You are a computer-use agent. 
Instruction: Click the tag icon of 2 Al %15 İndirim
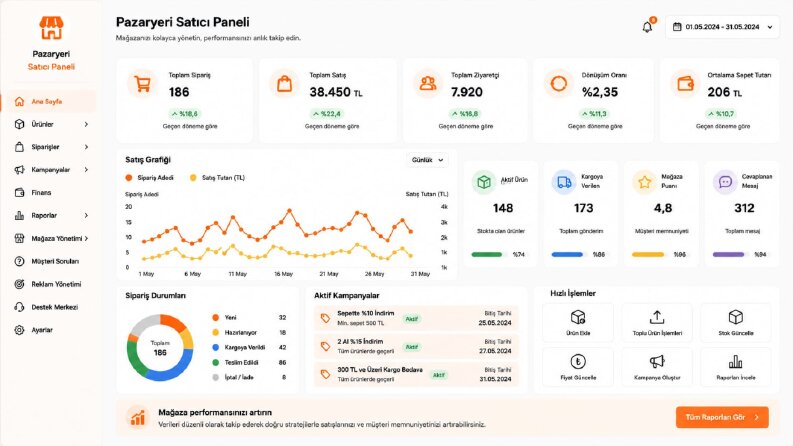tap(325, 346)
